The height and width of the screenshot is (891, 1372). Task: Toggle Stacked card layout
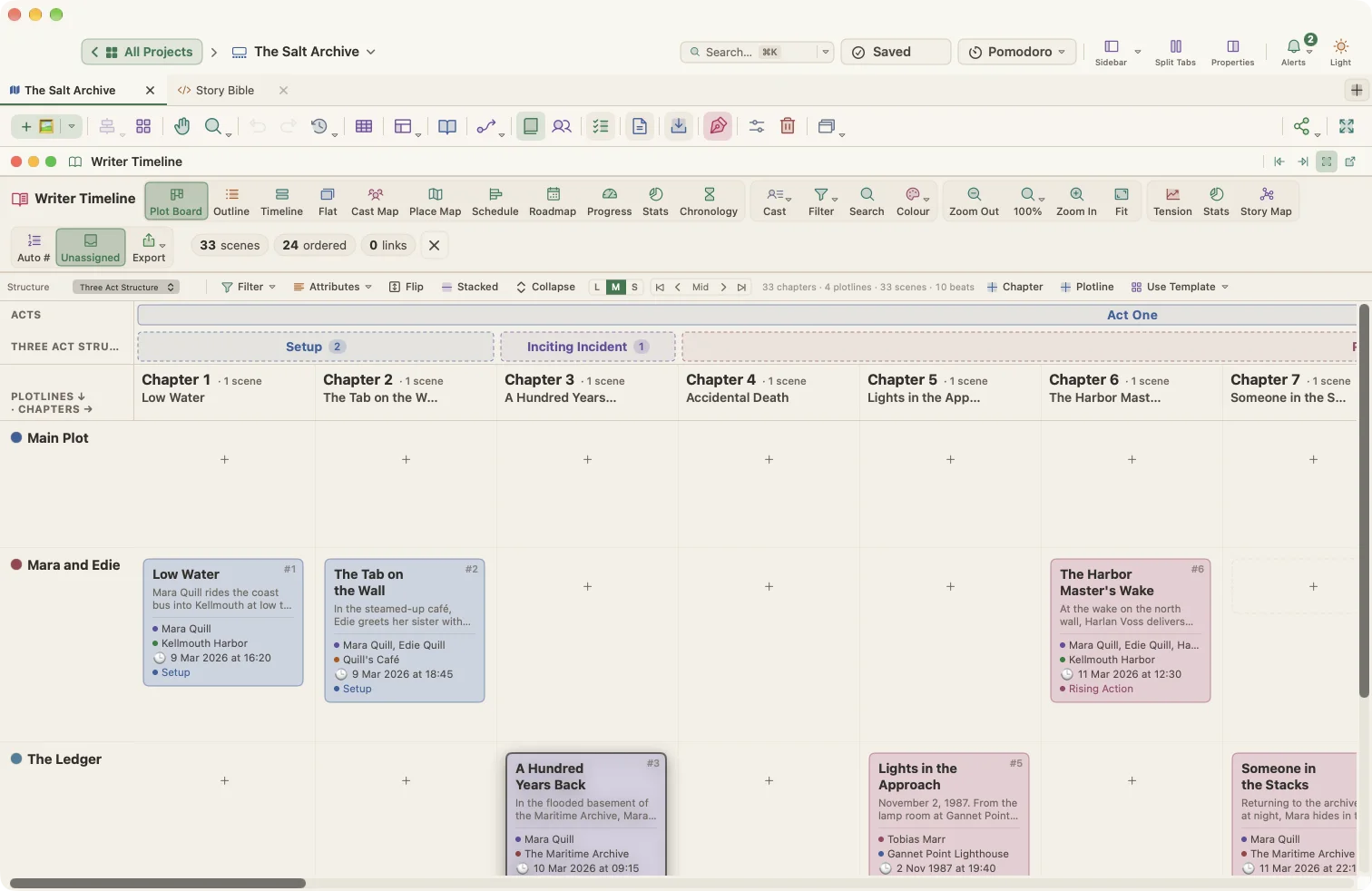[x=470, y=287]
